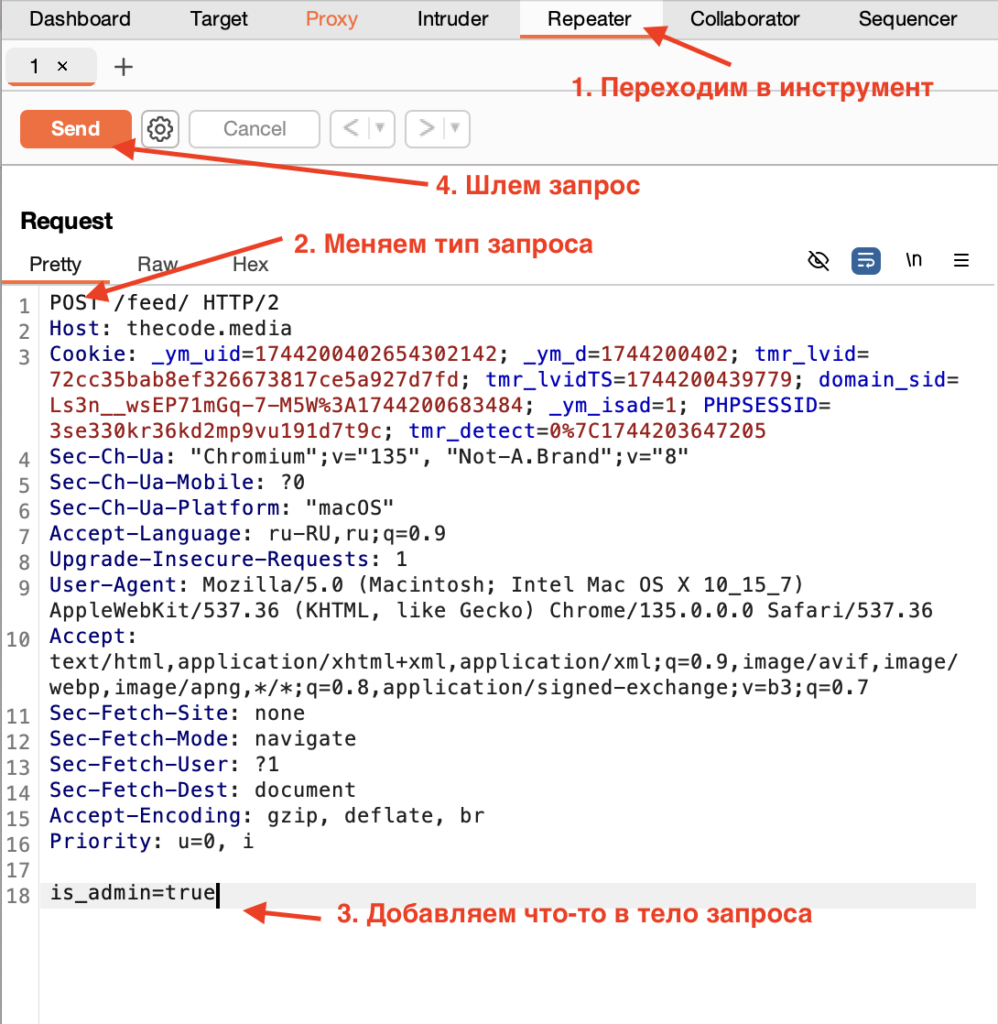Toggle the \n newline characters display
This screenshot has height=1024, width=998.
(913, 260)
